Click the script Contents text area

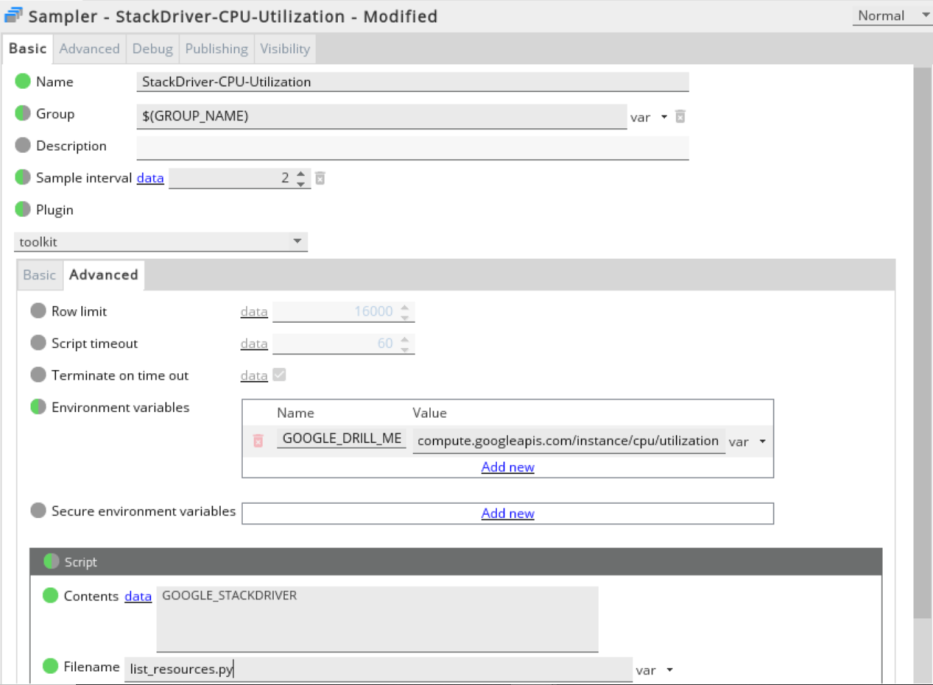tap(377, 619)
